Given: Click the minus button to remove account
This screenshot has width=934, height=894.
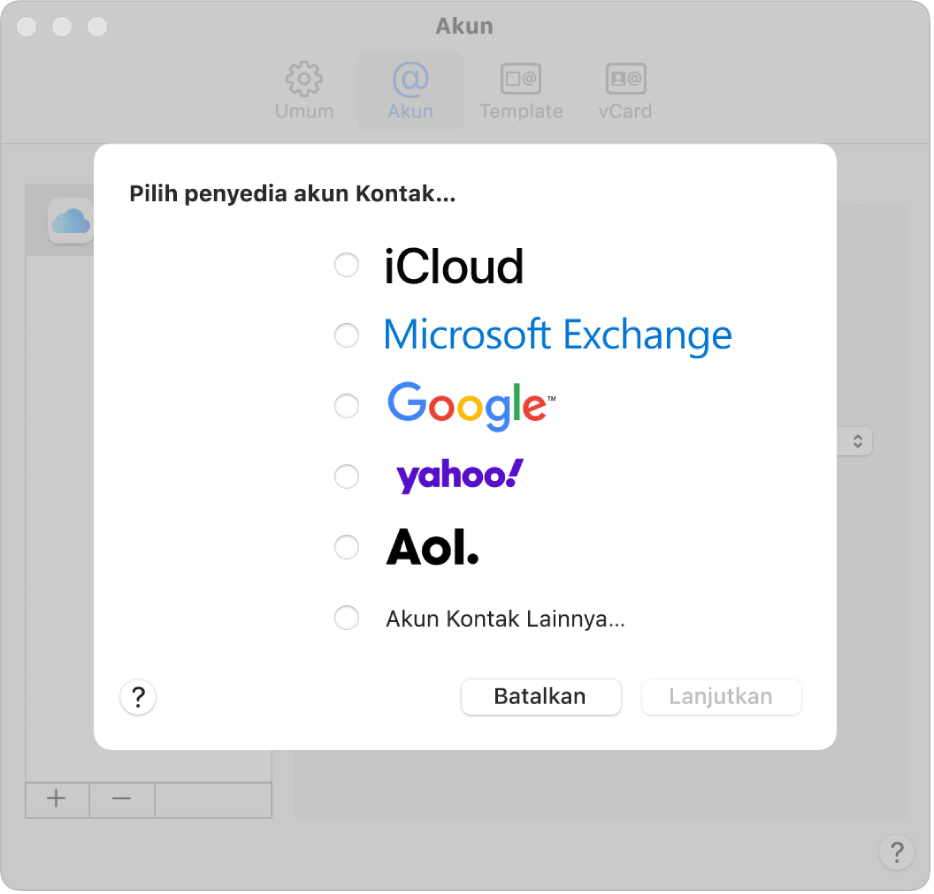Looking at the screenshot, I should [x=122, y=799].
